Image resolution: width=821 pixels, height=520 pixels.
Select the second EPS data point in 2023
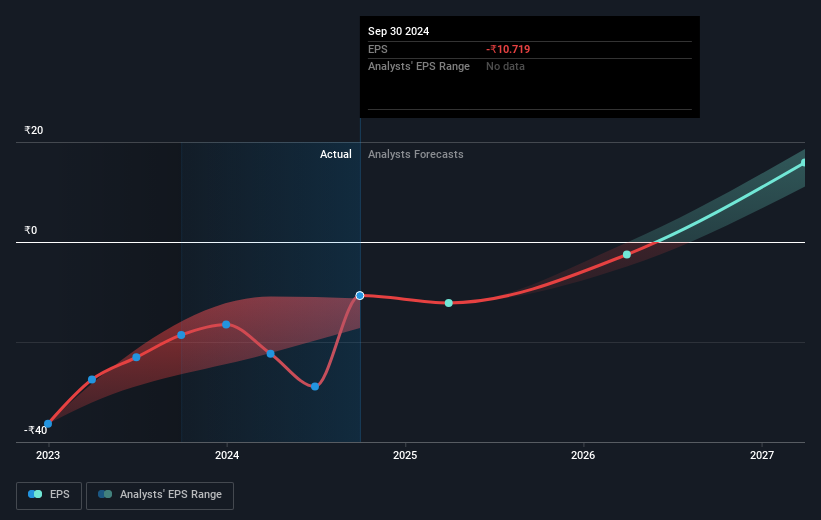point(92,379)
